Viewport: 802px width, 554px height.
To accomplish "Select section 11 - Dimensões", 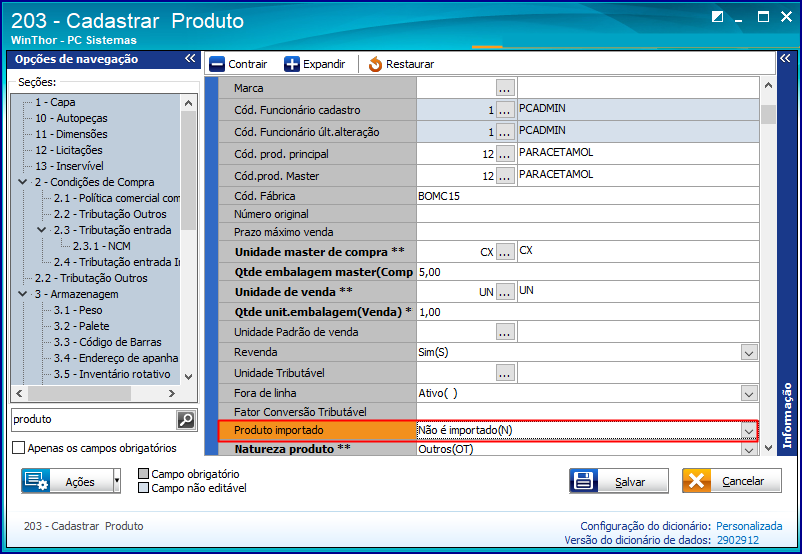I will 72,134.
